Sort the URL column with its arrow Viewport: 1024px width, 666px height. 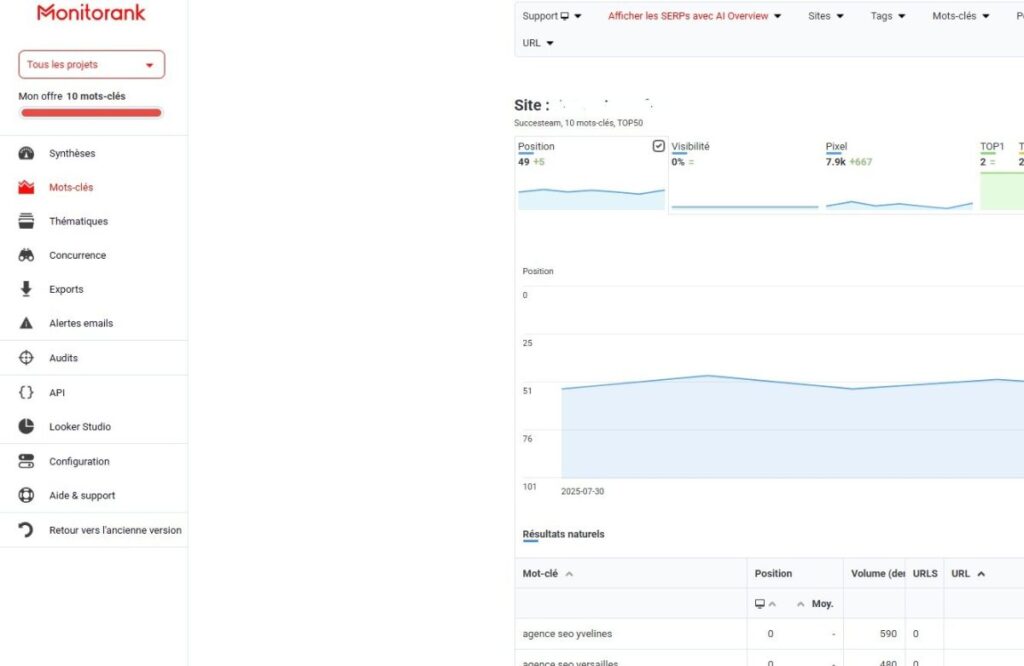point(981,574)
